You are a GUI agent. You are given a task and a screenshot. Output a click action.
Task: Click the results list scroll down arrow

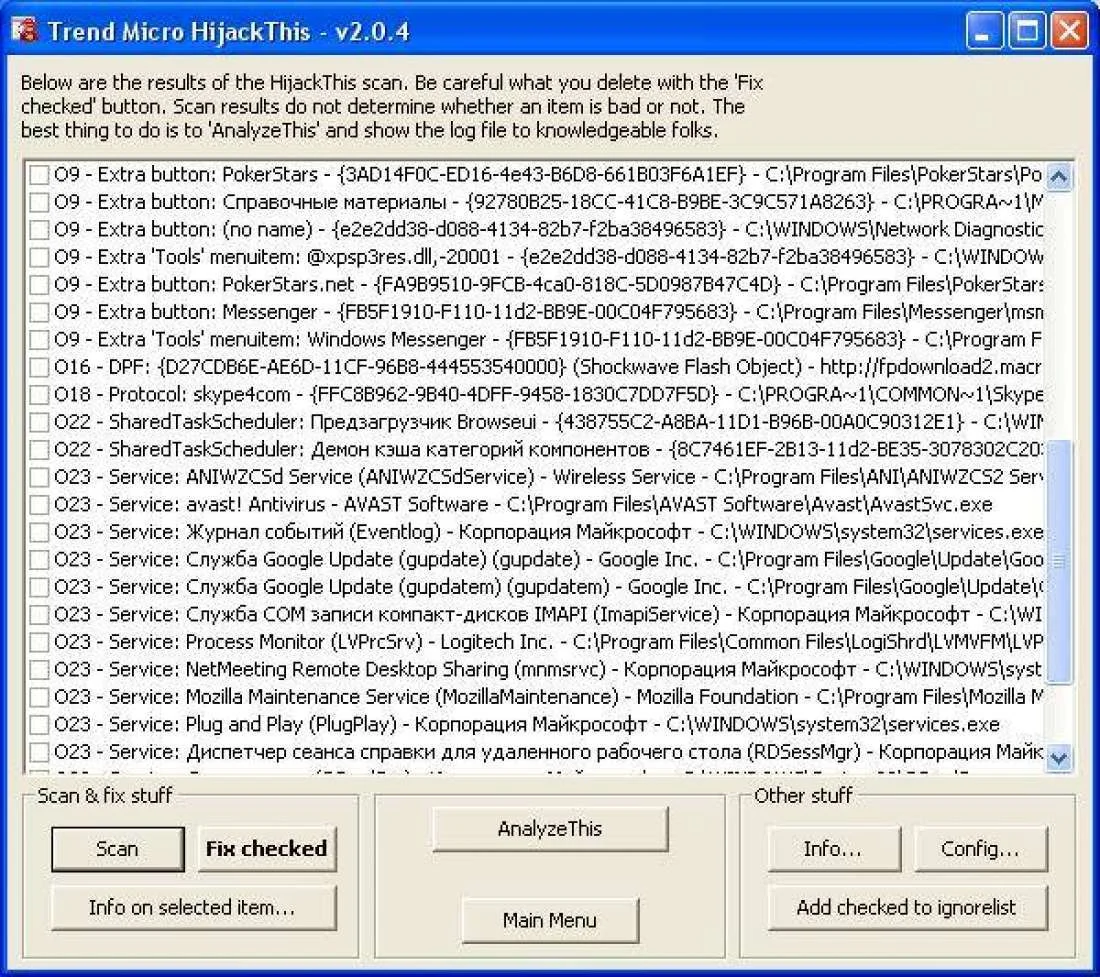pos(1059,757)
